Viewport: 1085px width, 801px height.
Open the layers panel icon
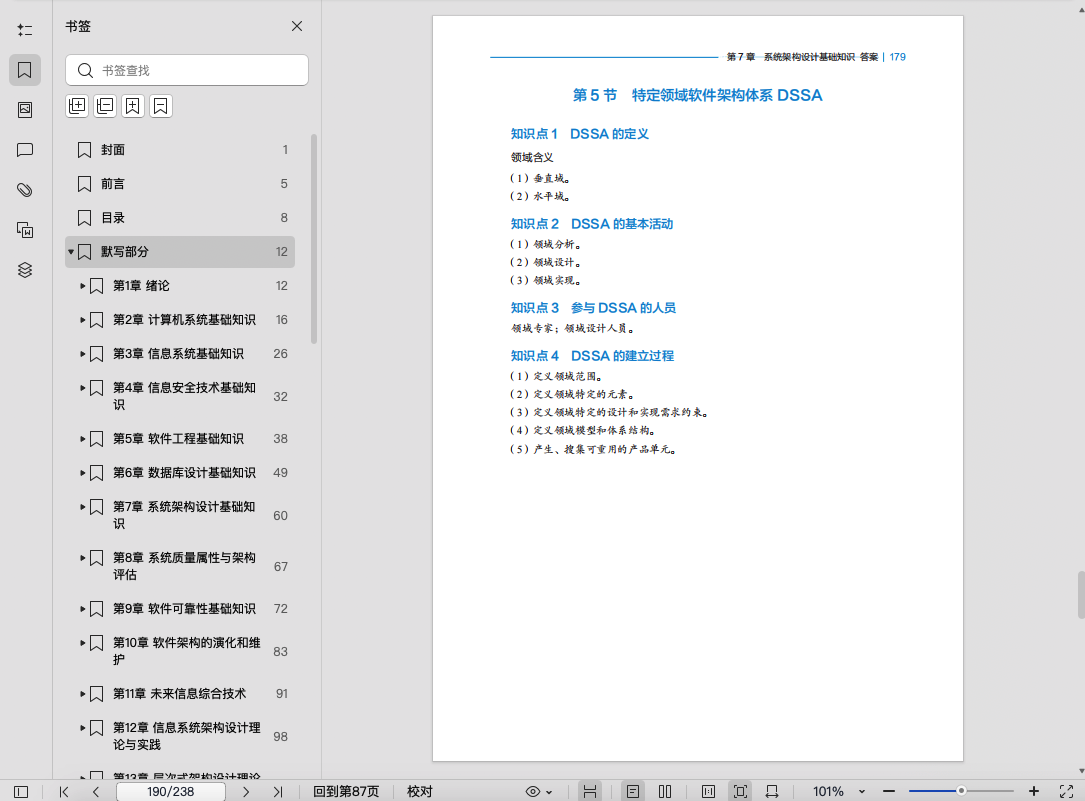25,270
